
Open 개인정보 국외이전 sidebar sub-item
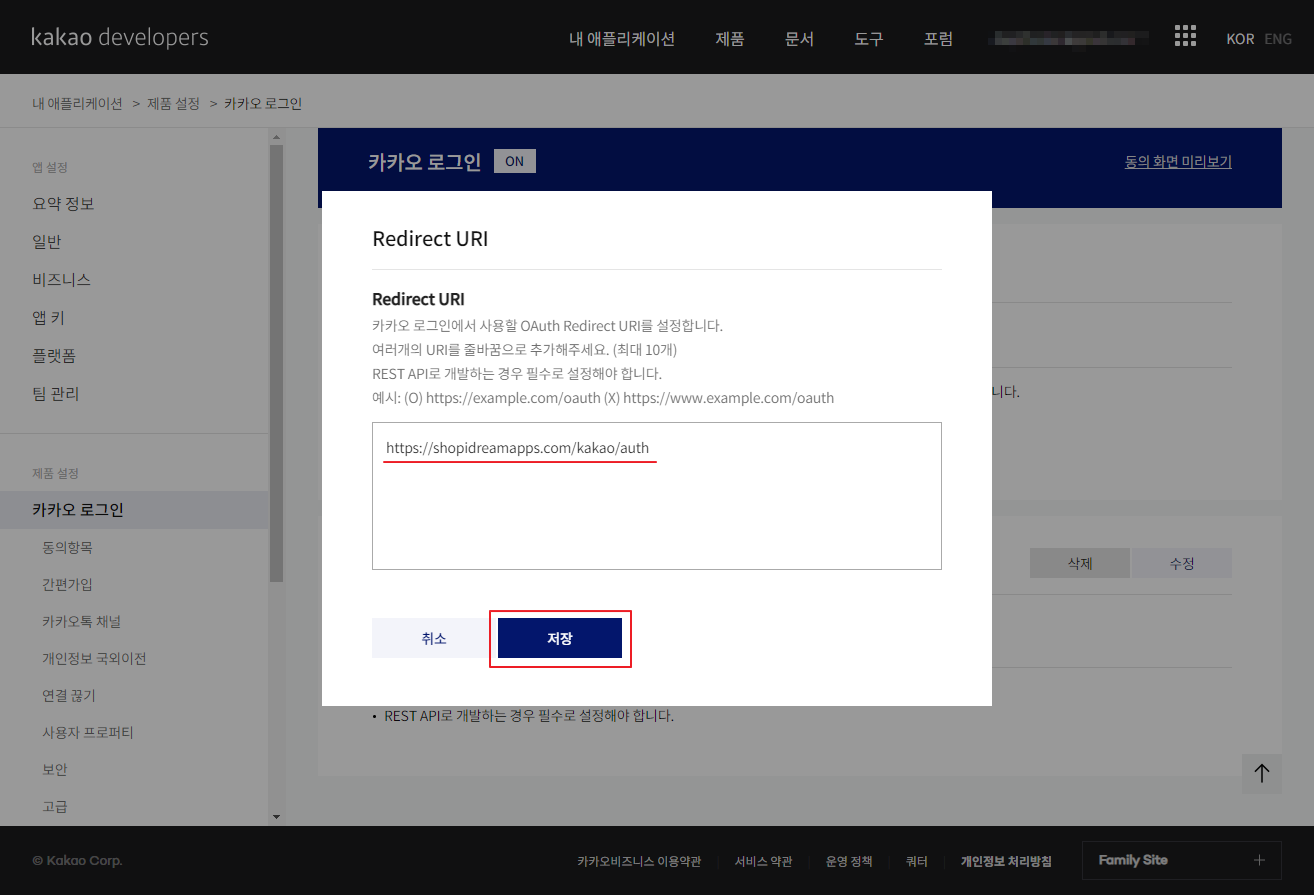coord(94,659)
